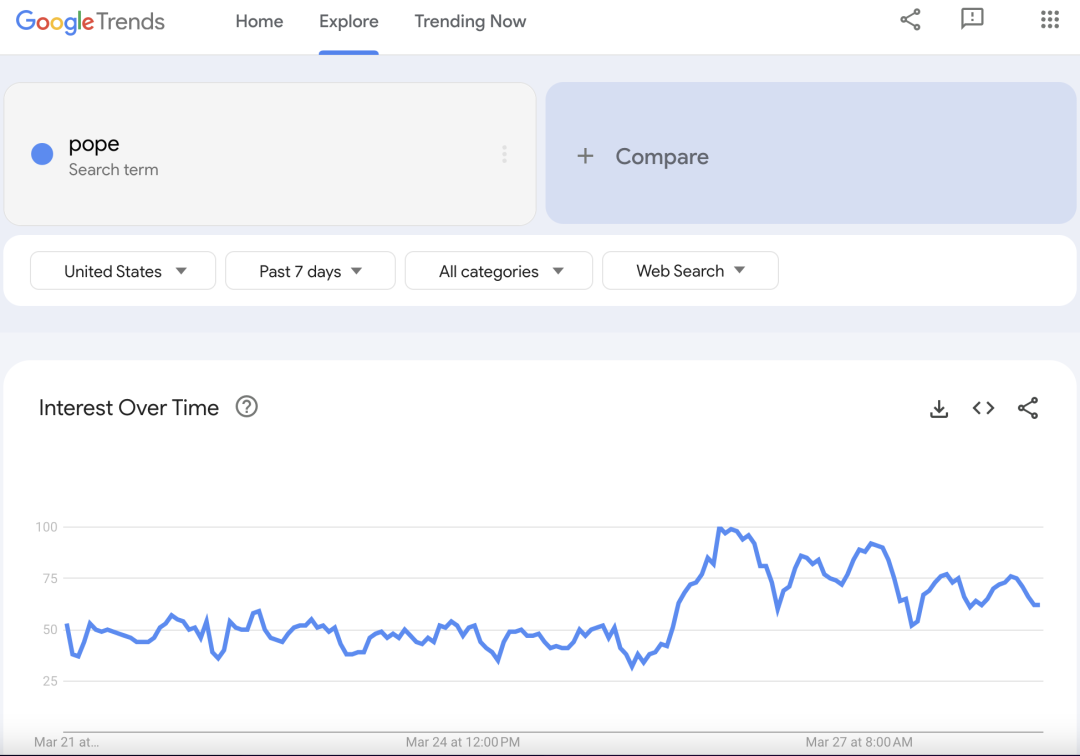This screenshot has height=756, width=1080.
Task: Open the pope search term options menu
Action: 504,154
